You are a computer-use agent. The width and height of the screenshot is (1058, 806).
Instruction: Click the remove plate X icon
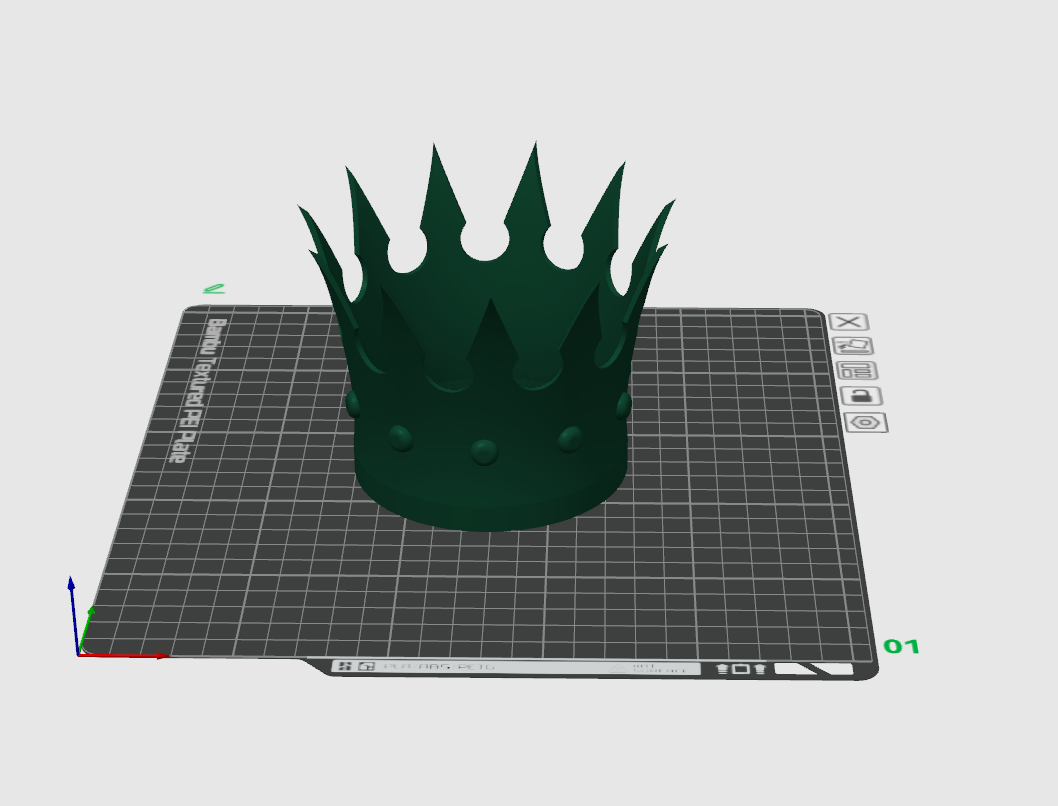[x=849, y=322]
